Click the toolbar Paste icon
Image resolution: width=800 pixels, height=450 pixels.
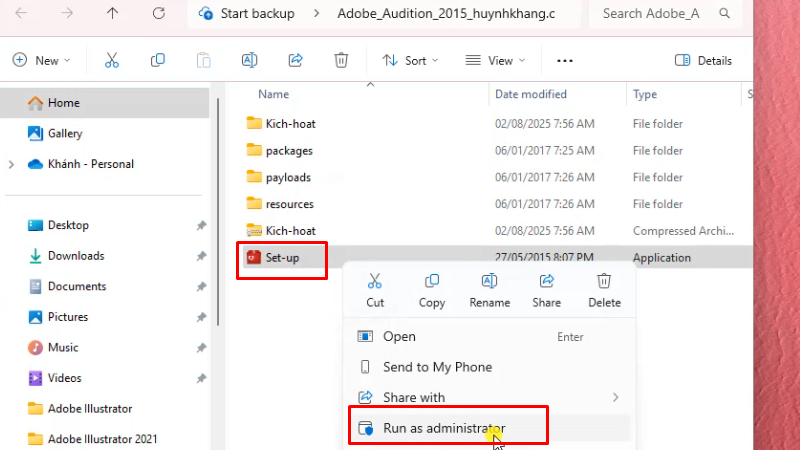204,60
